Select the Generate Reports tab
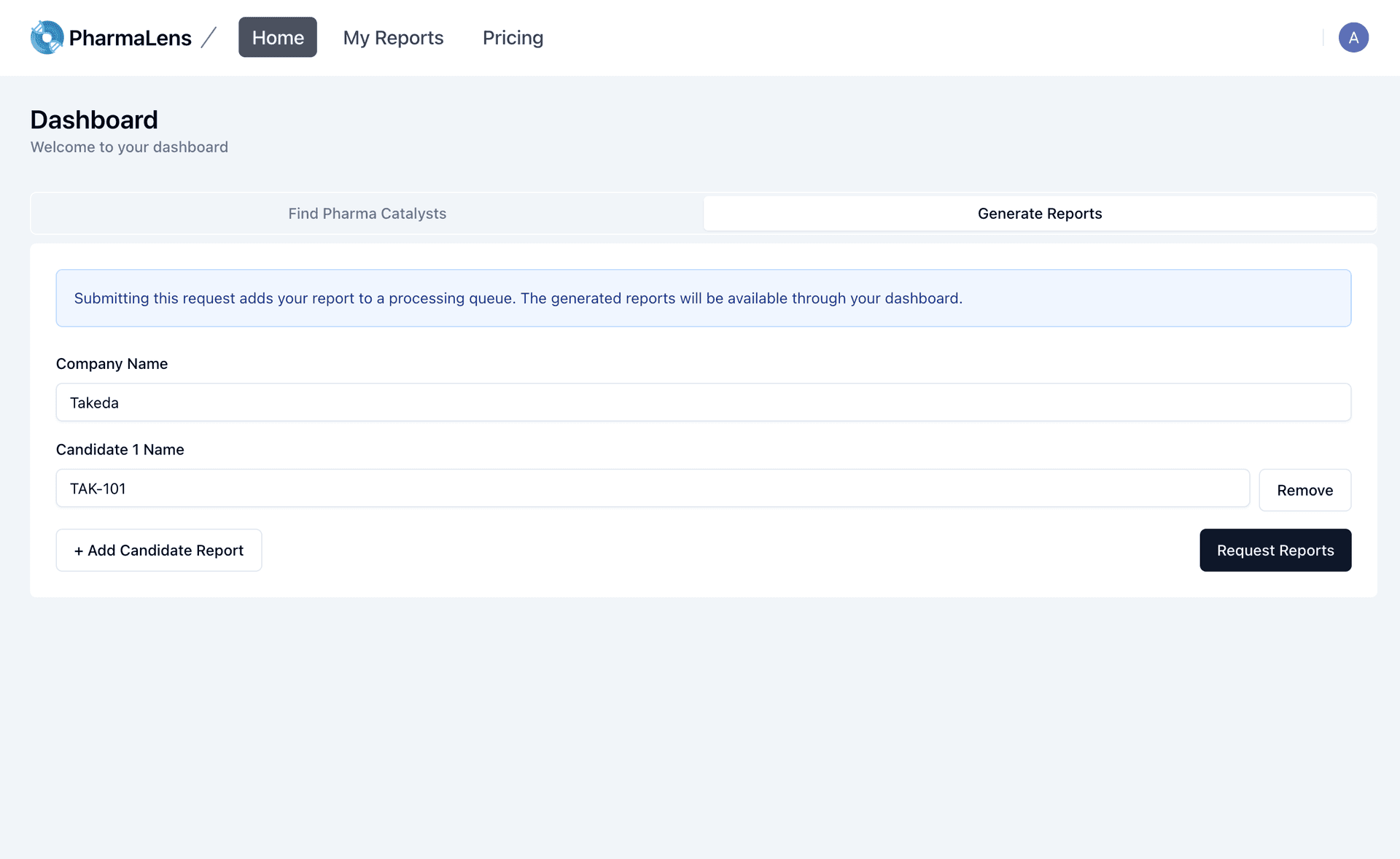1400x859 pixels. tap(1041, 214)
